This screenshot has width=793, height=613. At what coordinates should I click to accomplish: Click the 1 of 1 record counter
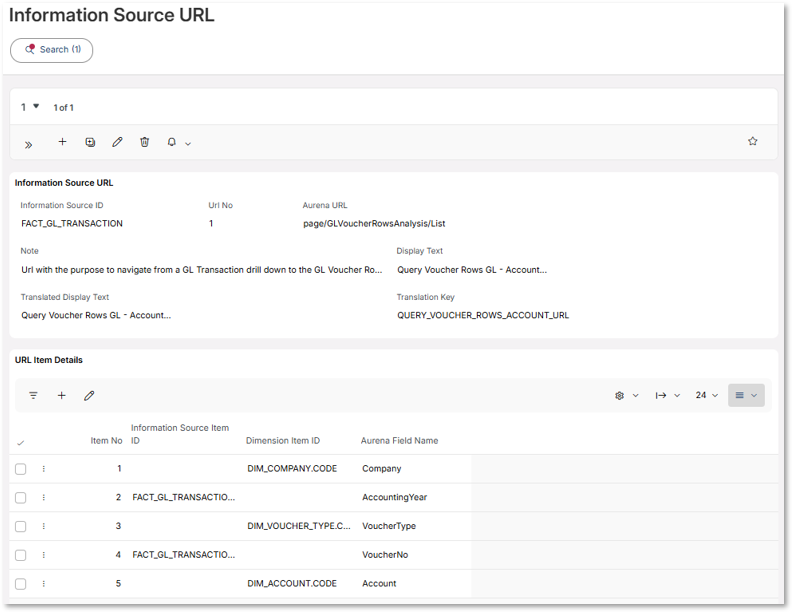click(64, 108)
